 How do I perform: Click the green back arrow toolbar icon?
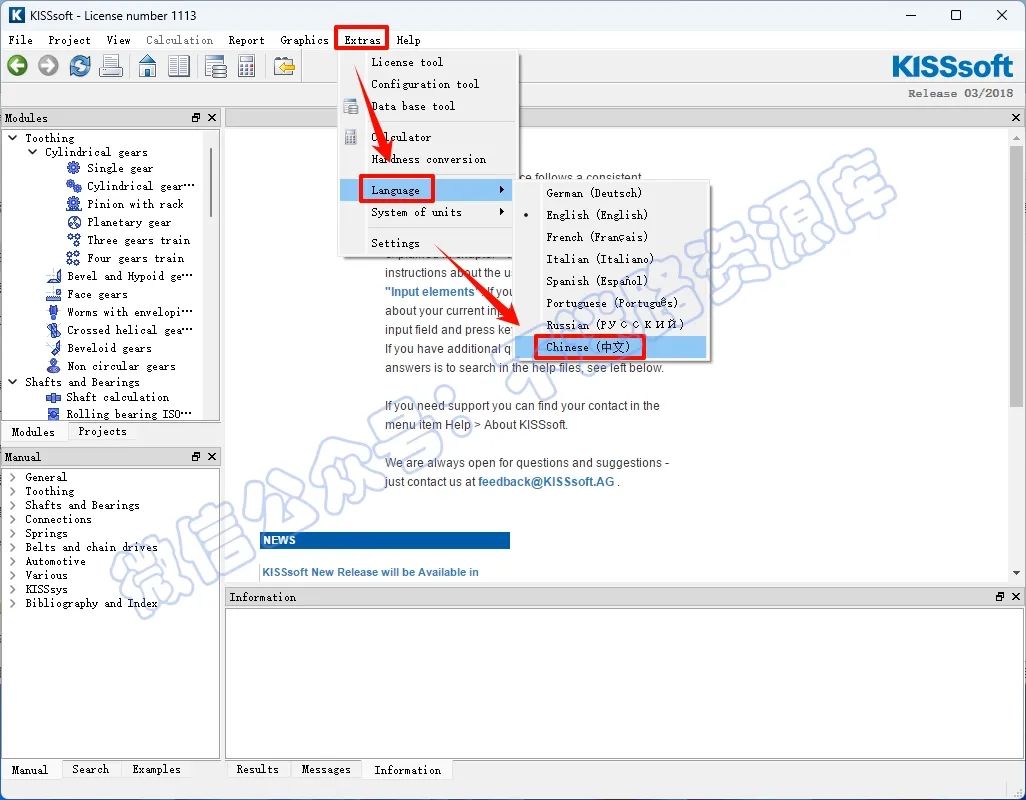[17, 65]
